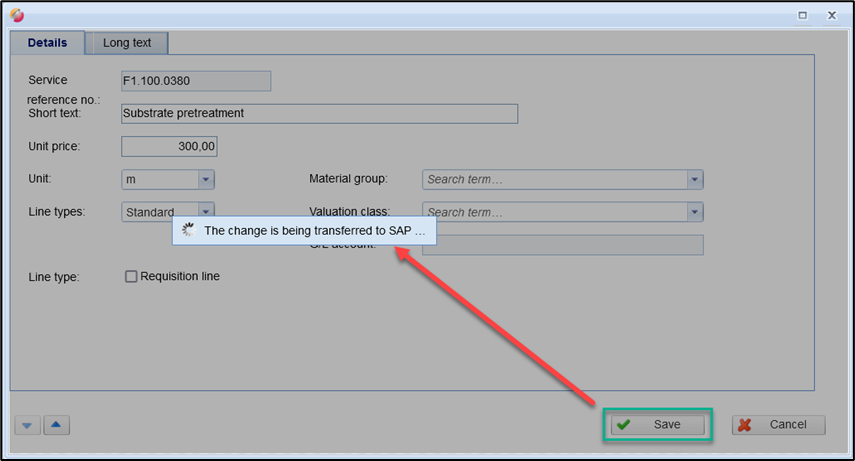This screenshot has width=855, height=461.
Task: Click the down arrow navigation button
Action: tap(28, 425)
